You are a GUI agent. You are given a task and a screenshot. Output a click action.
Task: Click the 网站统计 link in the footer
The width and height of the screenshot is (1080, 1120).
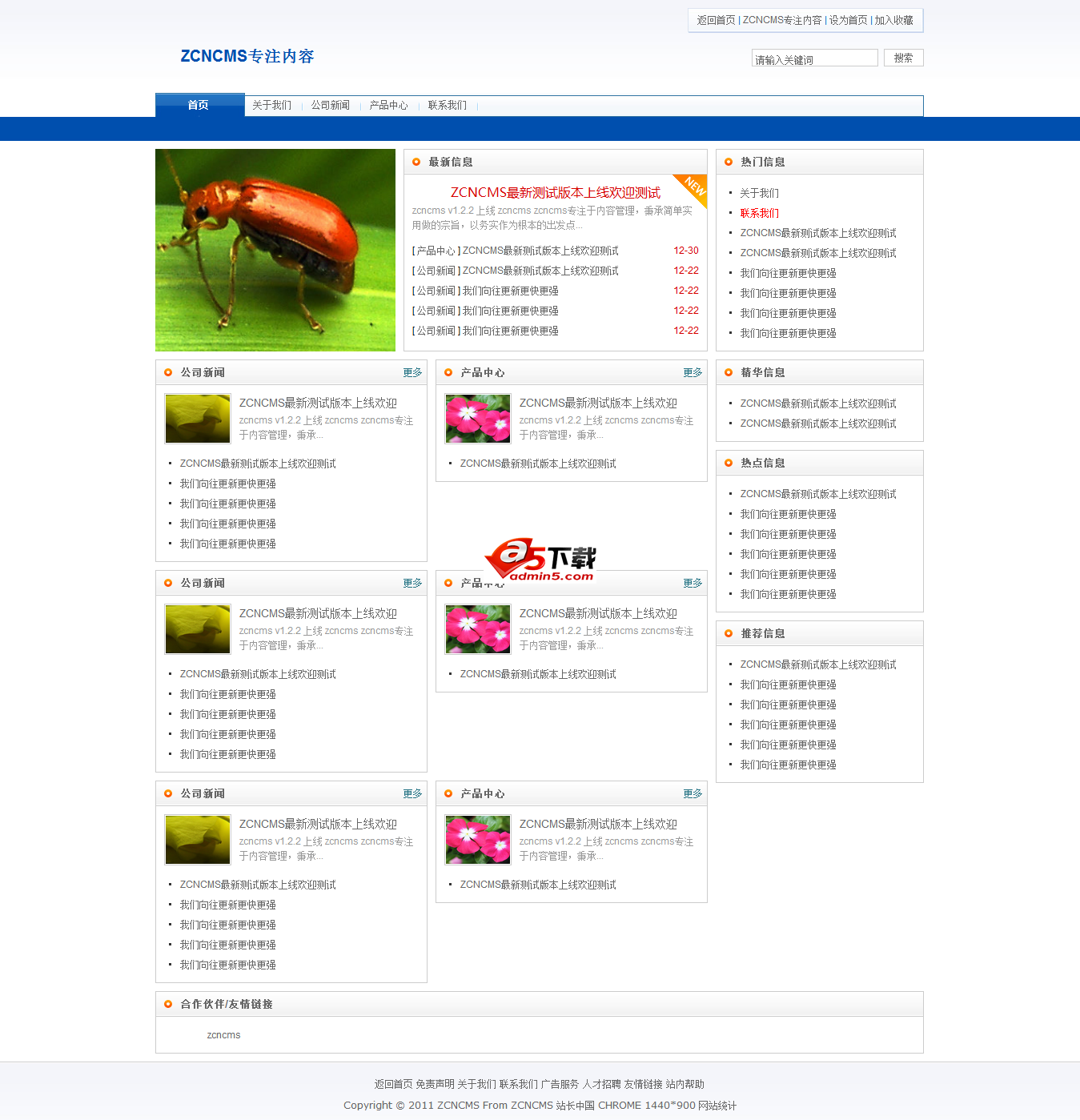717,1106
